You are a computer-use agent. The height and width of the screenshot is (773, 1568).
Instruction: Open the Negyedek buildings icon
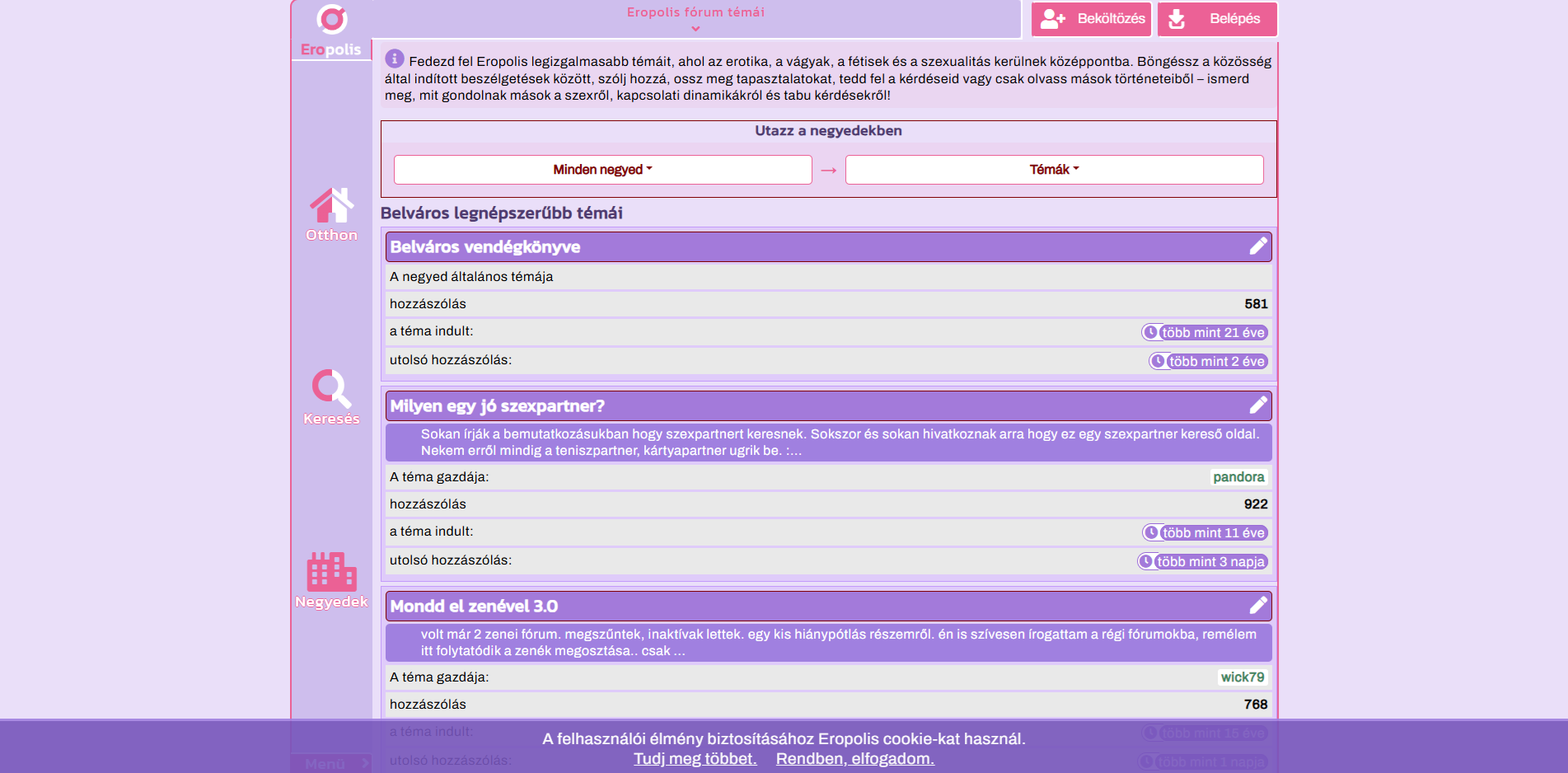coord(331,571)
